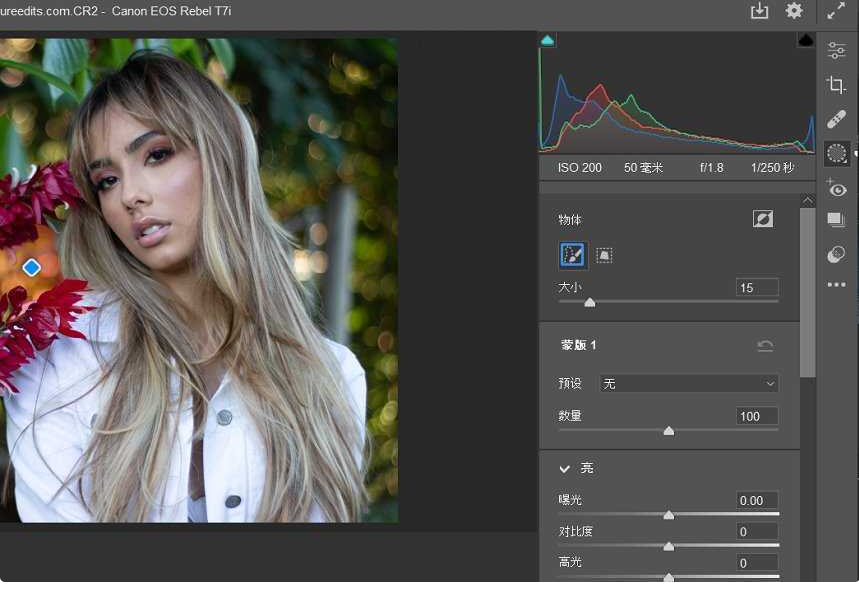Screen dimensions: 859x591
Task: Collapse the 亮 adjustments section
Action: point(565,468)
